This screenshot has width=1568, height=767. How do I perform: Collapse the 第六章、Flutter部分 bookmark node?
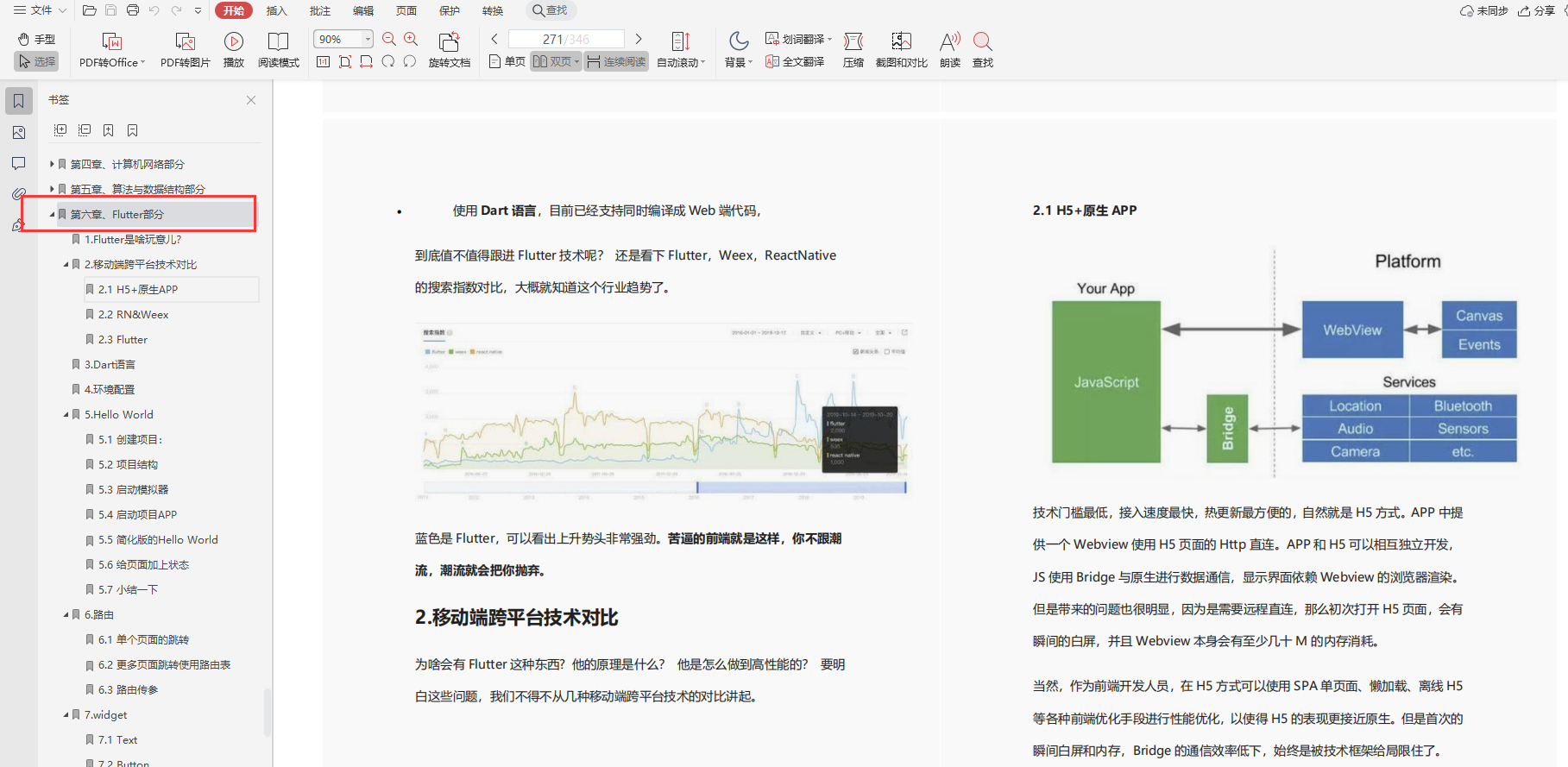pos(52,214)
